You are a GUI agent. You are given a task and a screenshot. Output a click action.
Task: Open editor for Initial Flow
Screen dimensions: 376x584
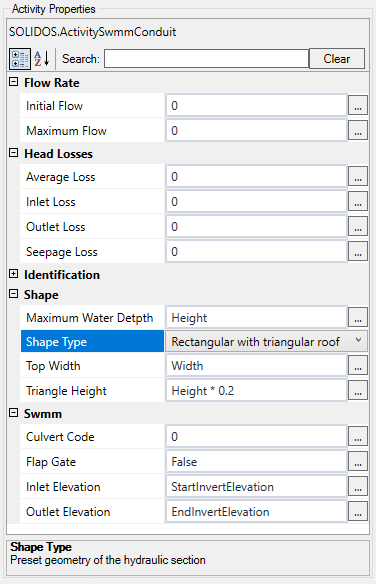[x=358, y=105]
